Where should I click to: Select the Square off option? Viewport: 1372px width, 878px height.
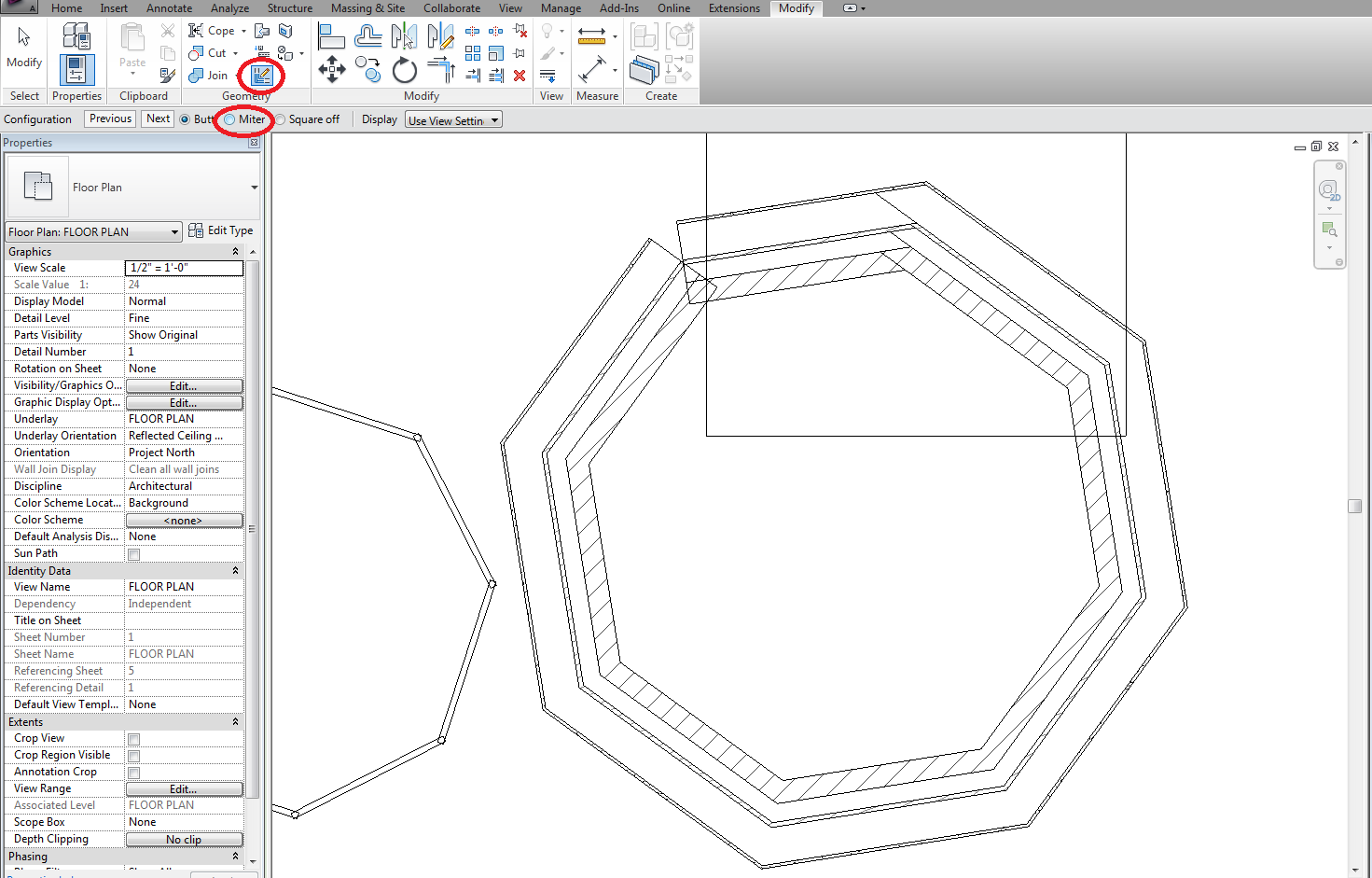(280, 119)
